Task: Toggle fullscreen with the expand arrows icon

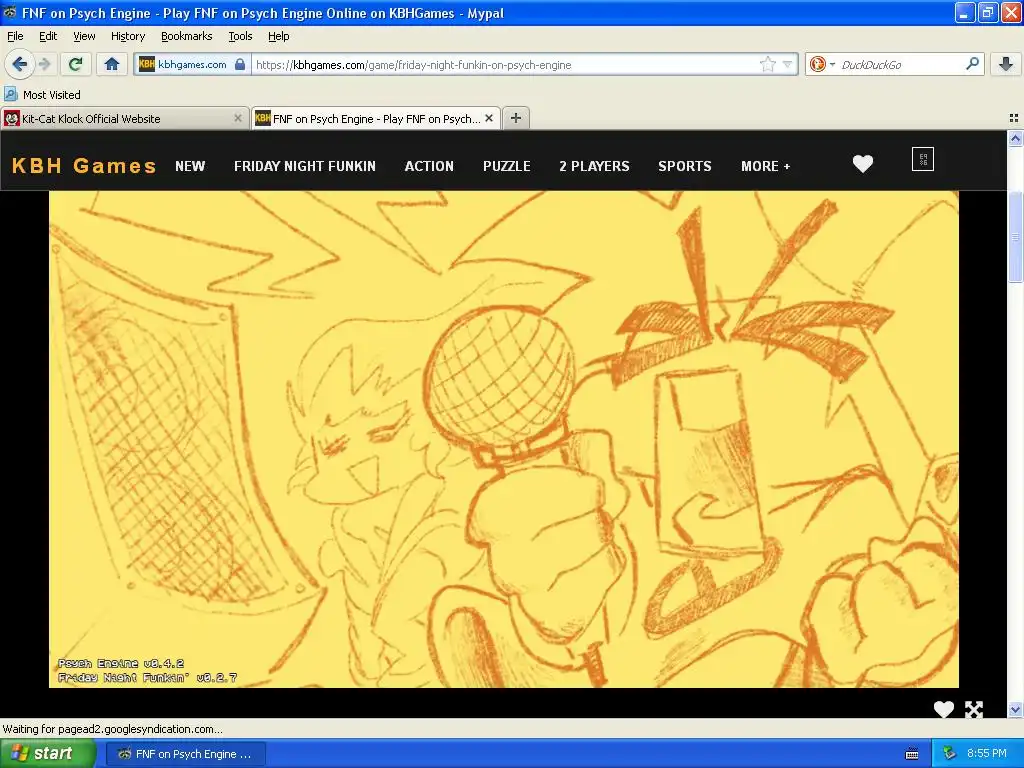Action: tap(974, 709)
